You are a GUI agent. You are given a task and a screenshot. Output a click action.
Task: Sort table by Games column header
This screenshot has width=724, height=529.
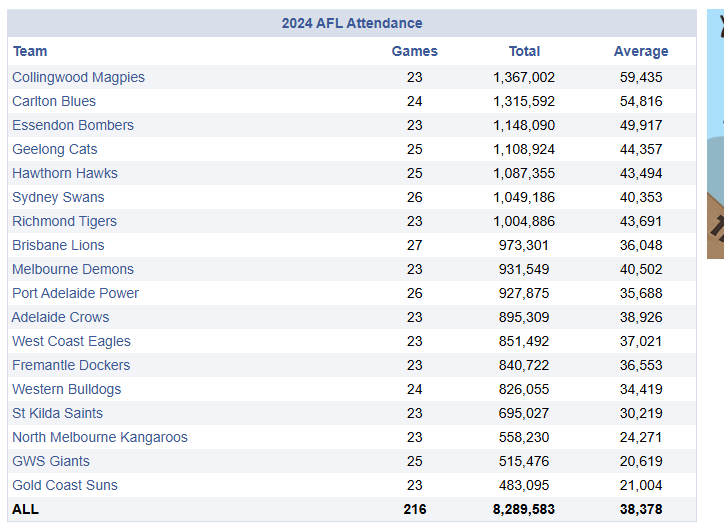[x=414, y=51]
